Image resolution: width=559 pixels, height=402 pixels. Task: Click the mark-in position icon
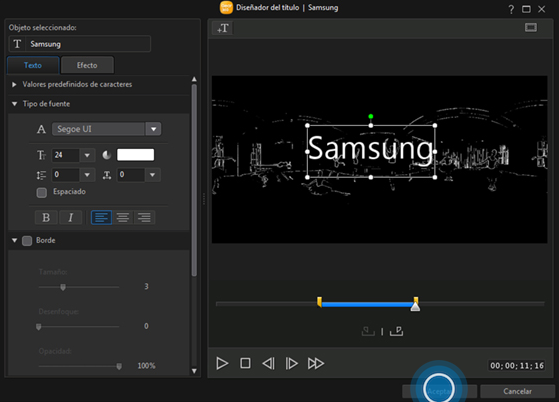coord(368,331)
